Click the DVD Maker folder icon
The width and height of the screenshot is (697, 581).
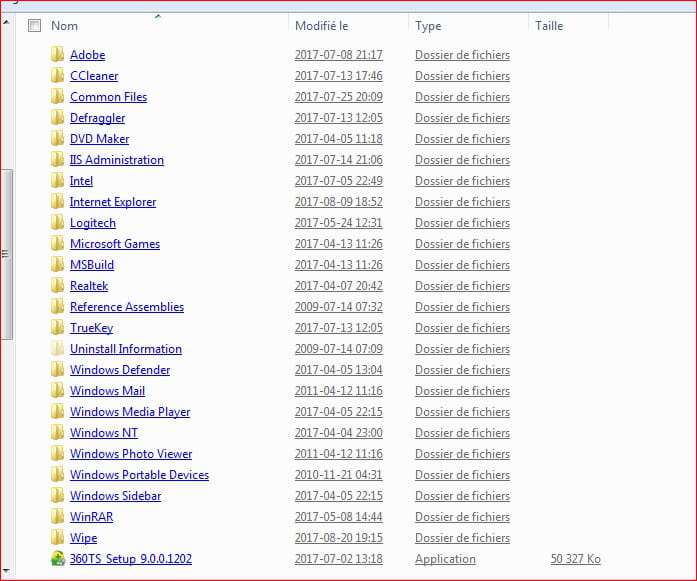click(x=57, y=139)
